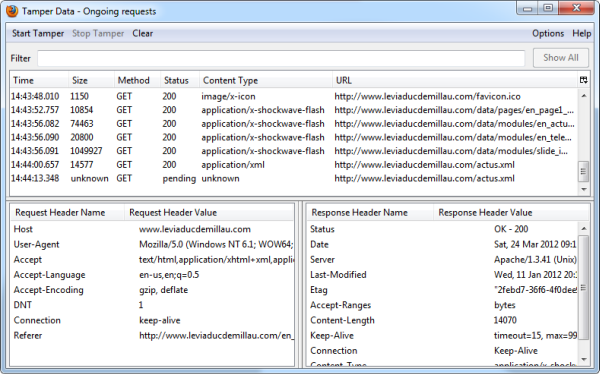Sort requests by Size column
Image resolution: width=600 pixels, height=374 pixels.
pyautogui.click(x=91, y=80)
